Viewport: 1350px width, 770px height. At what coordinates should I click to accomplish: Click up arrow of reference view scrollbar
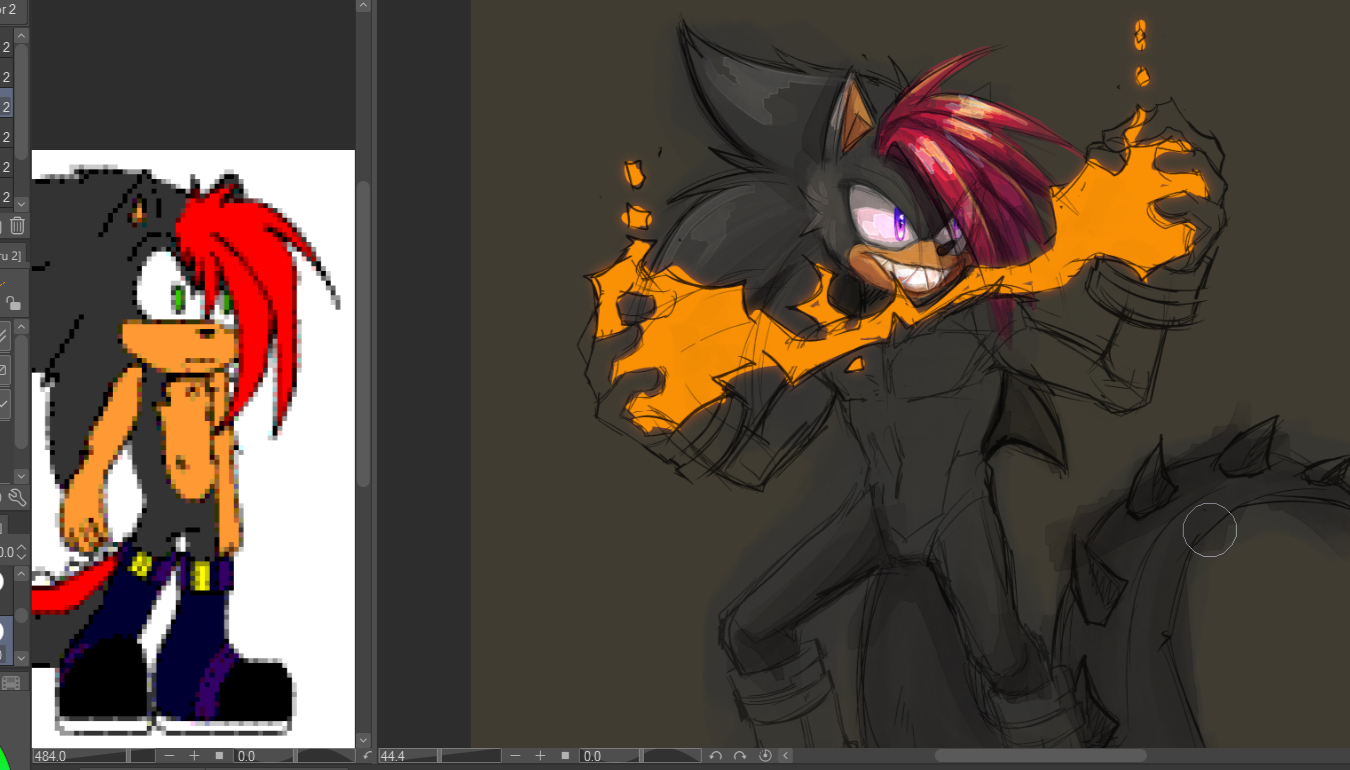363,6
